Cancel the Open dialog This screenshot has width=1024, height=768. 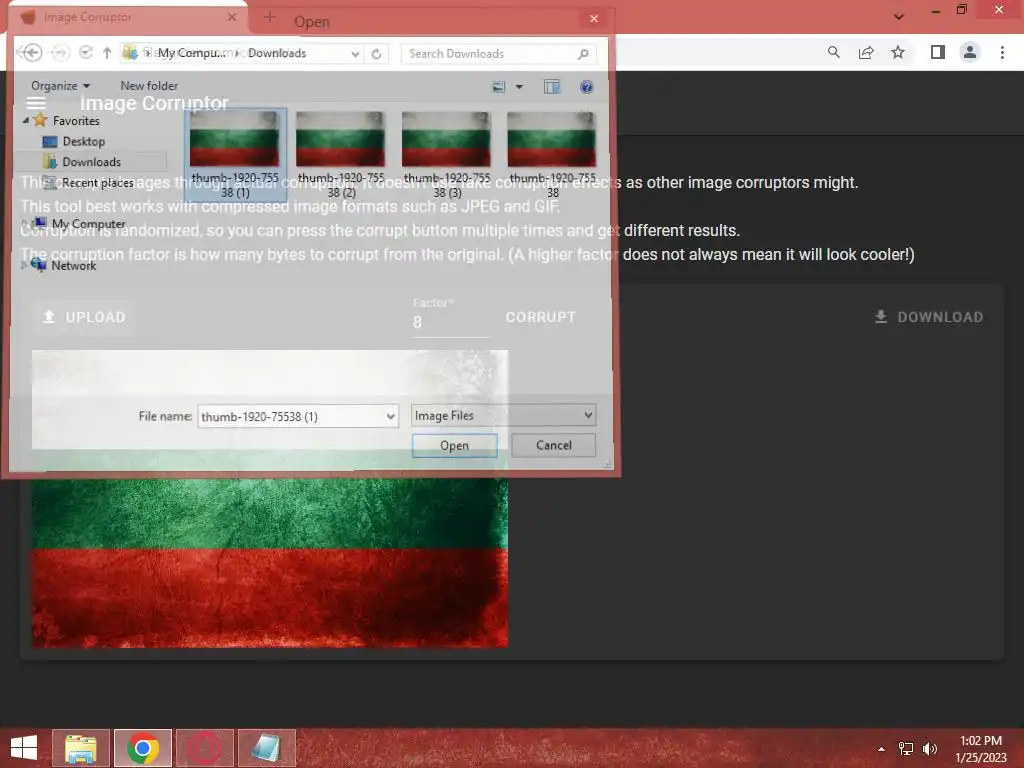point(554,445)
